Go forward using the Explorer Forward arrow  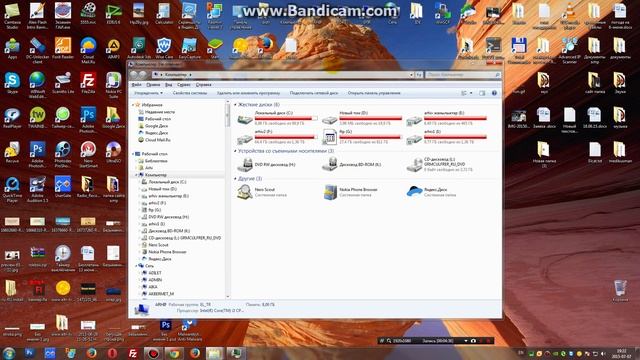pyautogui.click(x=142, y=75)
